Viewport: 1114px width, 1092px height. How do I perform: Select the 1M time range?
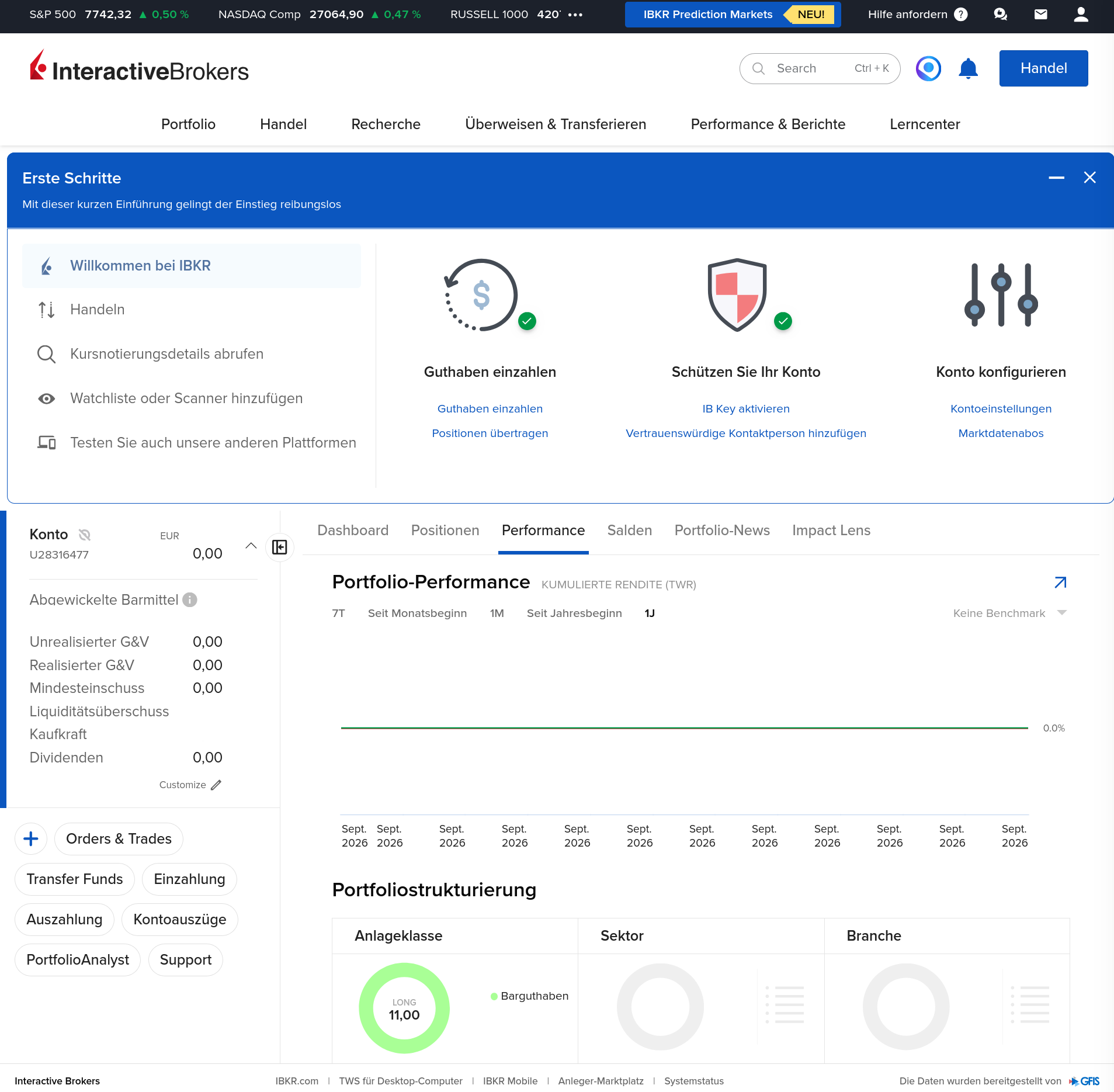[x=497, y=613]
